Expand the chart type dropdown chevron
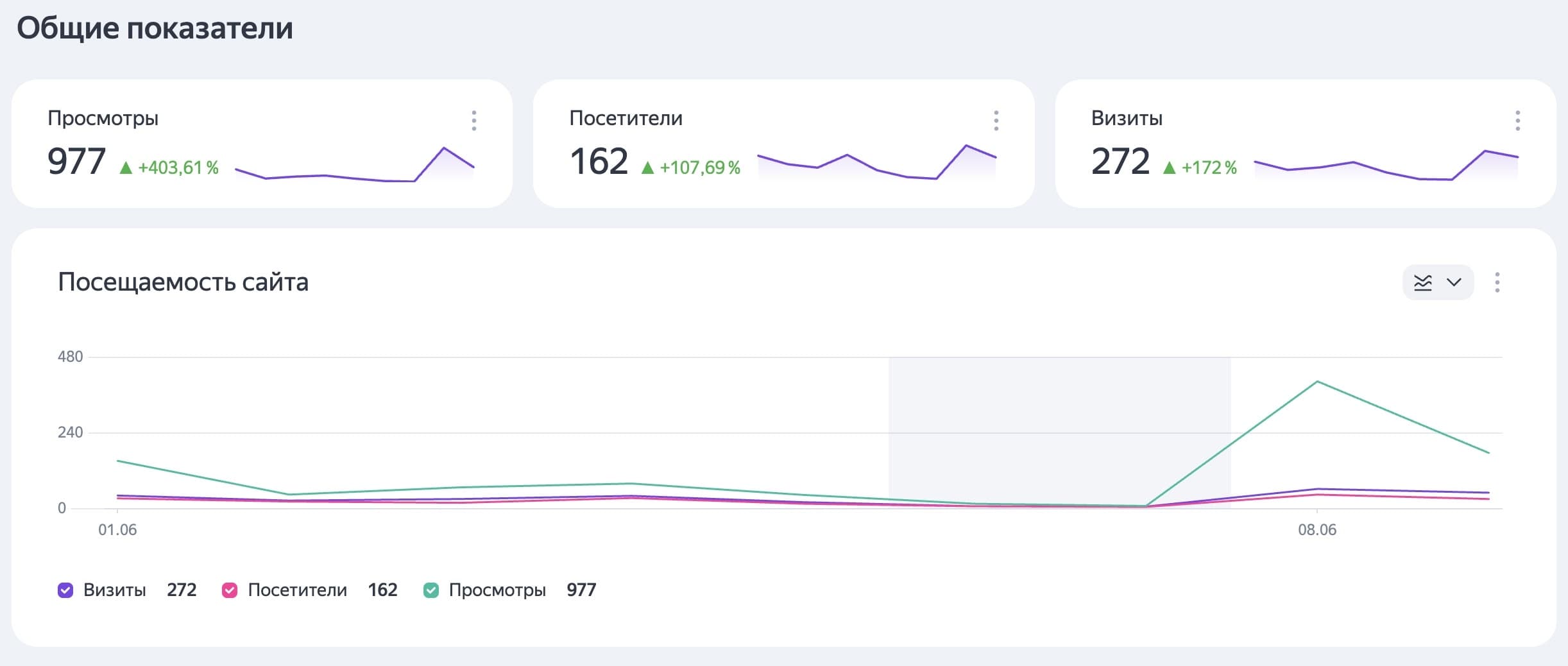 (x=1454, y=282)
